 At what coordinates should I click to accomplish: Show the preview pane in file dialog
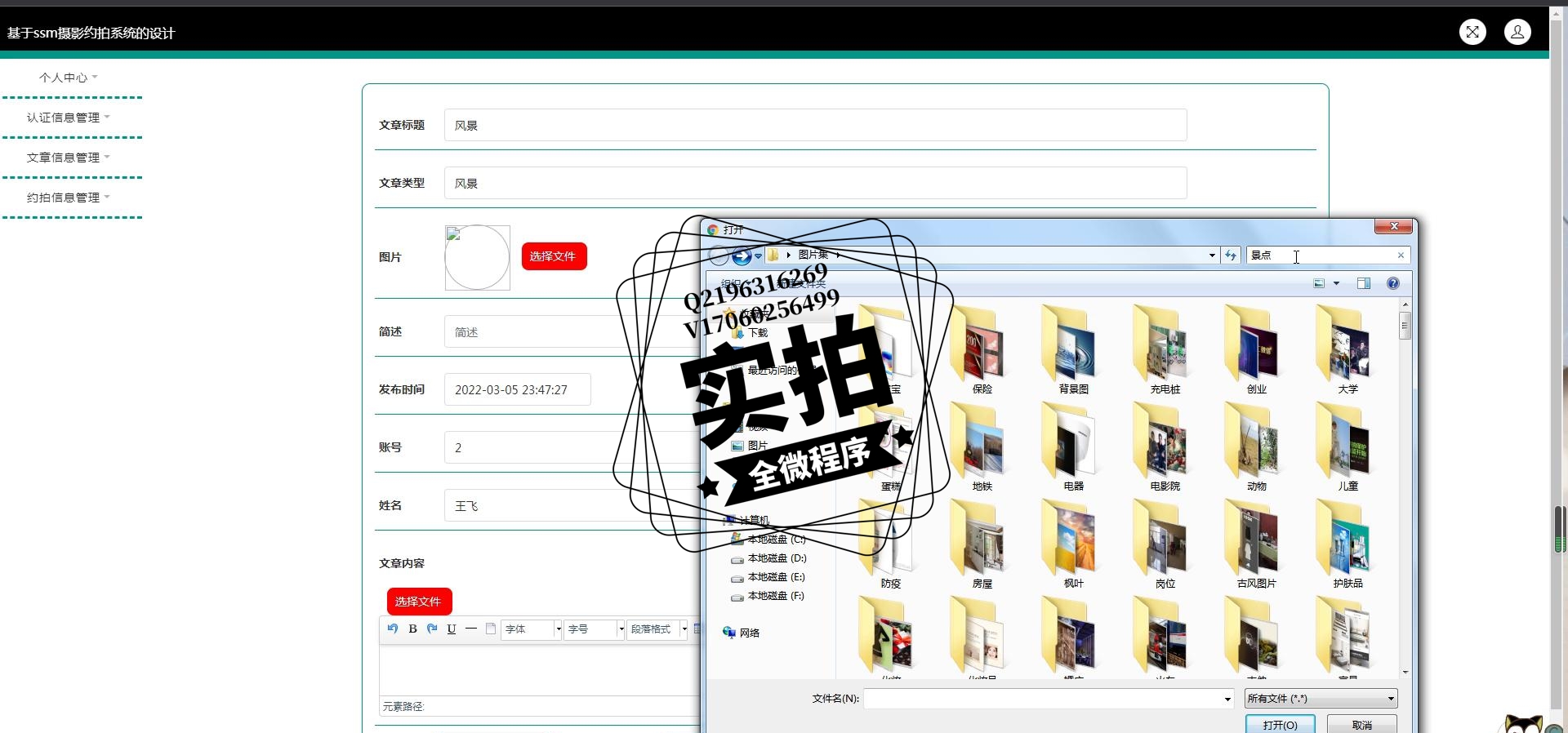1363,283
